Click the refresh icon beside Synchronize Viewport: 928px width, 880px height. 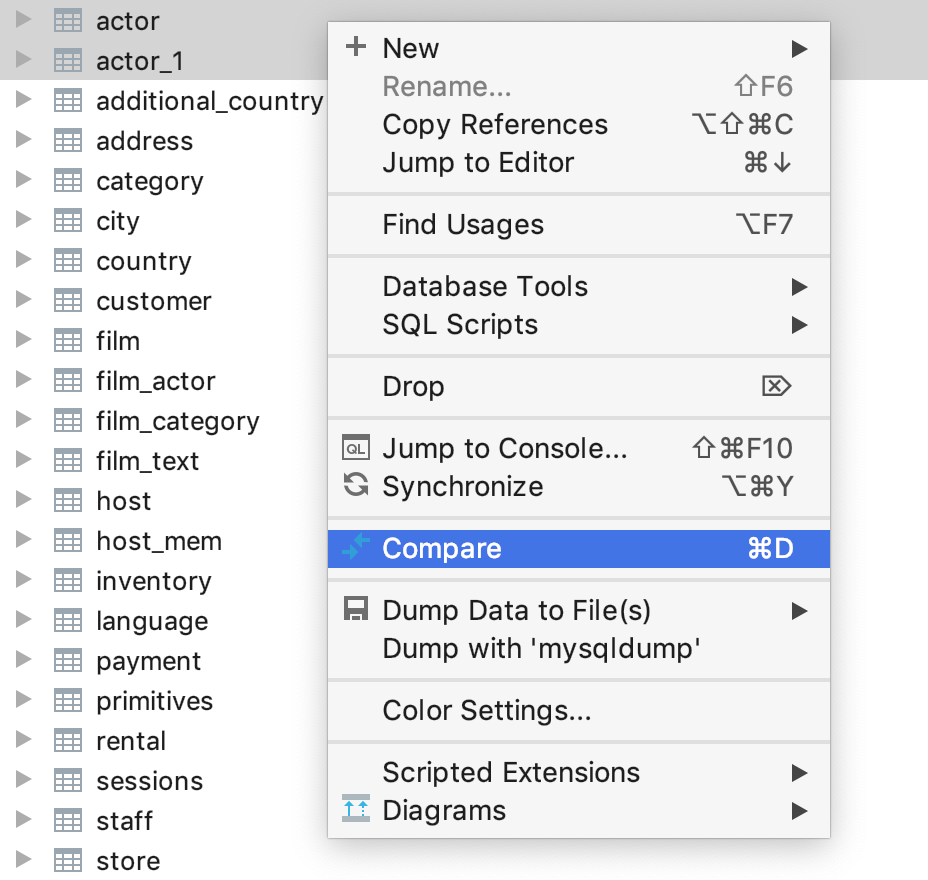pos(356,485)
